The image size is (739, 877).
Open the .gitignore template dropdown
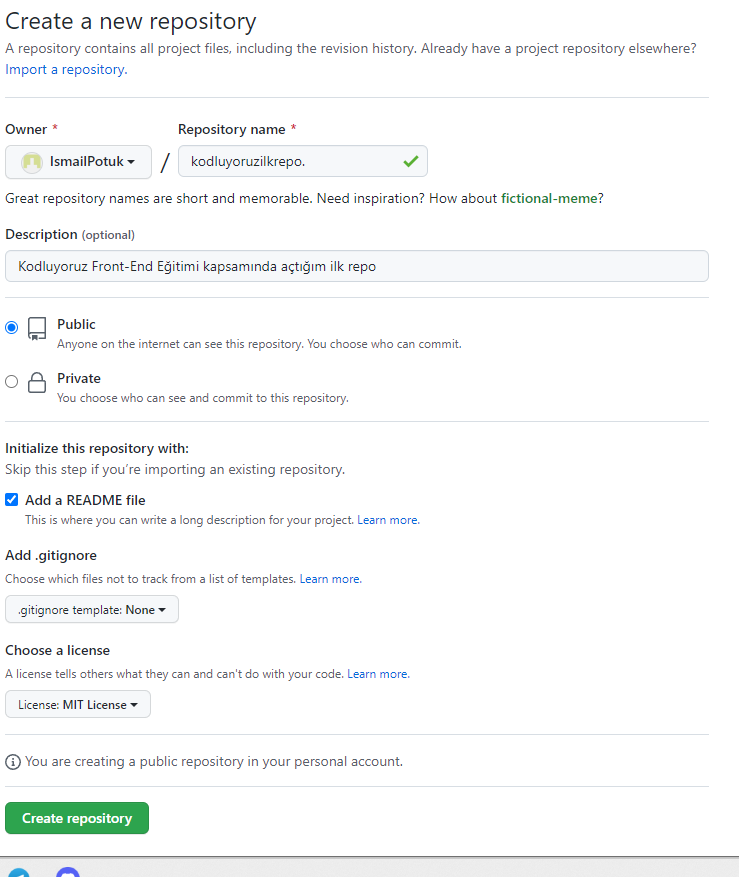91,609
